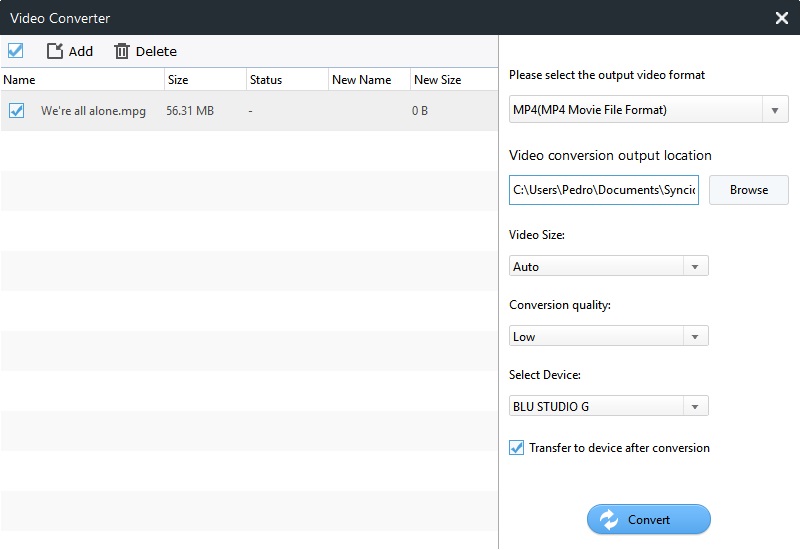Open the Select Device dropdown
This screenshot has width=800, height=550.
609,406
